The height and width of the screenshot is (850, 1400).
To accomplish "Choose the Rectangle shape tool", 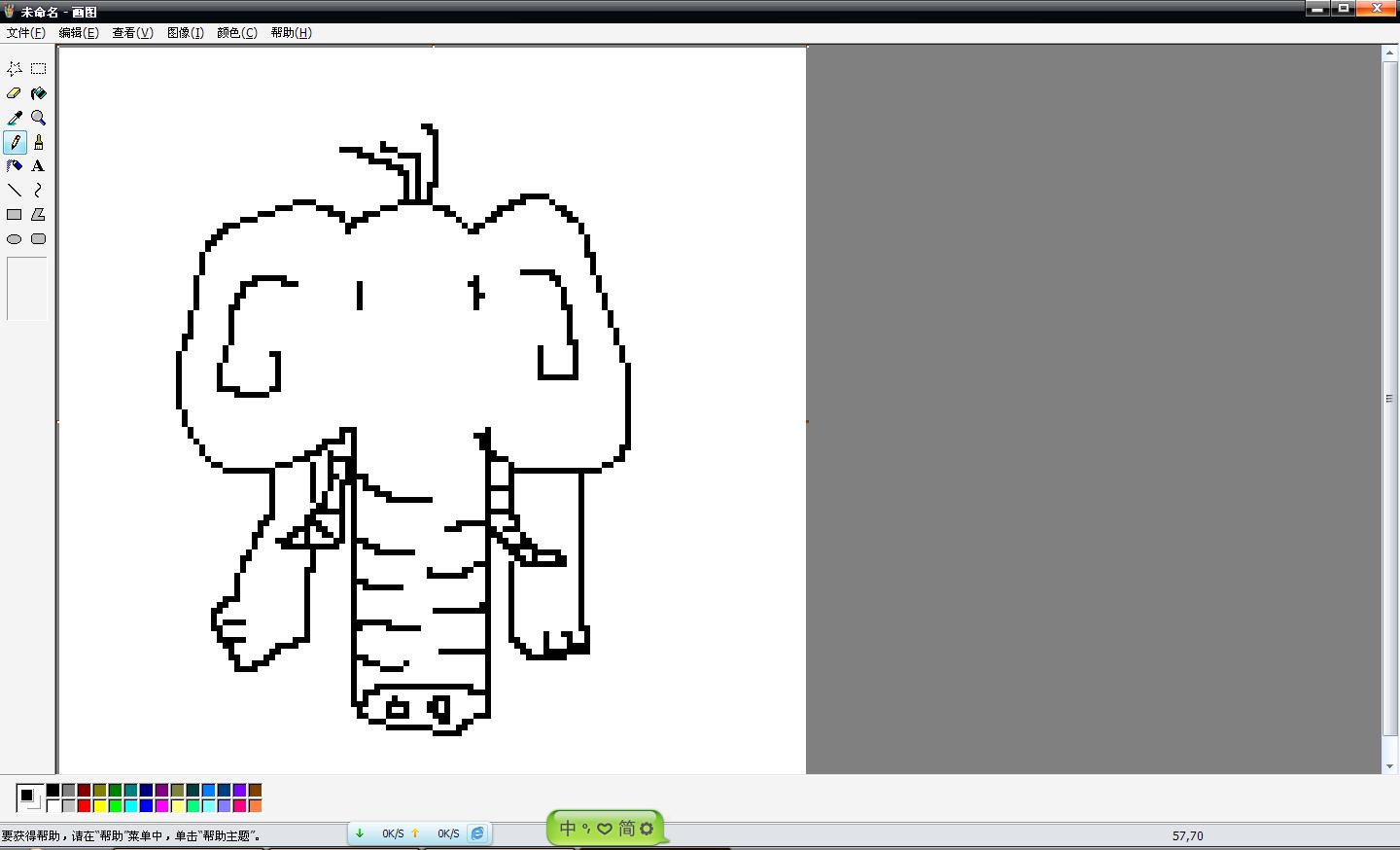I will click(x=15, y=215).
